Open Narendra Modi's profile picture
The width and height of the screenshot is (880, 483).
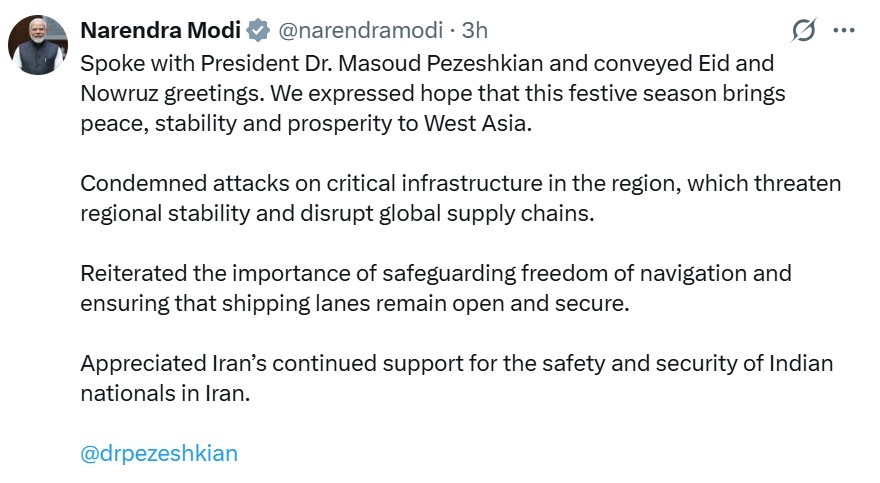click(37, 45)
